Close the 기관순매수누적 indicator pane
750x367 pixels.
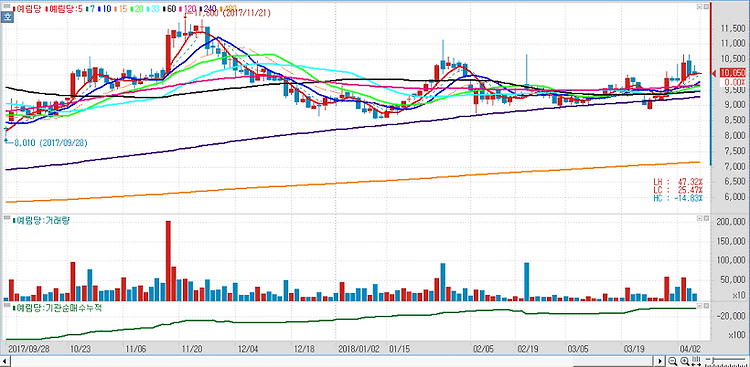(x=706, y=305)
